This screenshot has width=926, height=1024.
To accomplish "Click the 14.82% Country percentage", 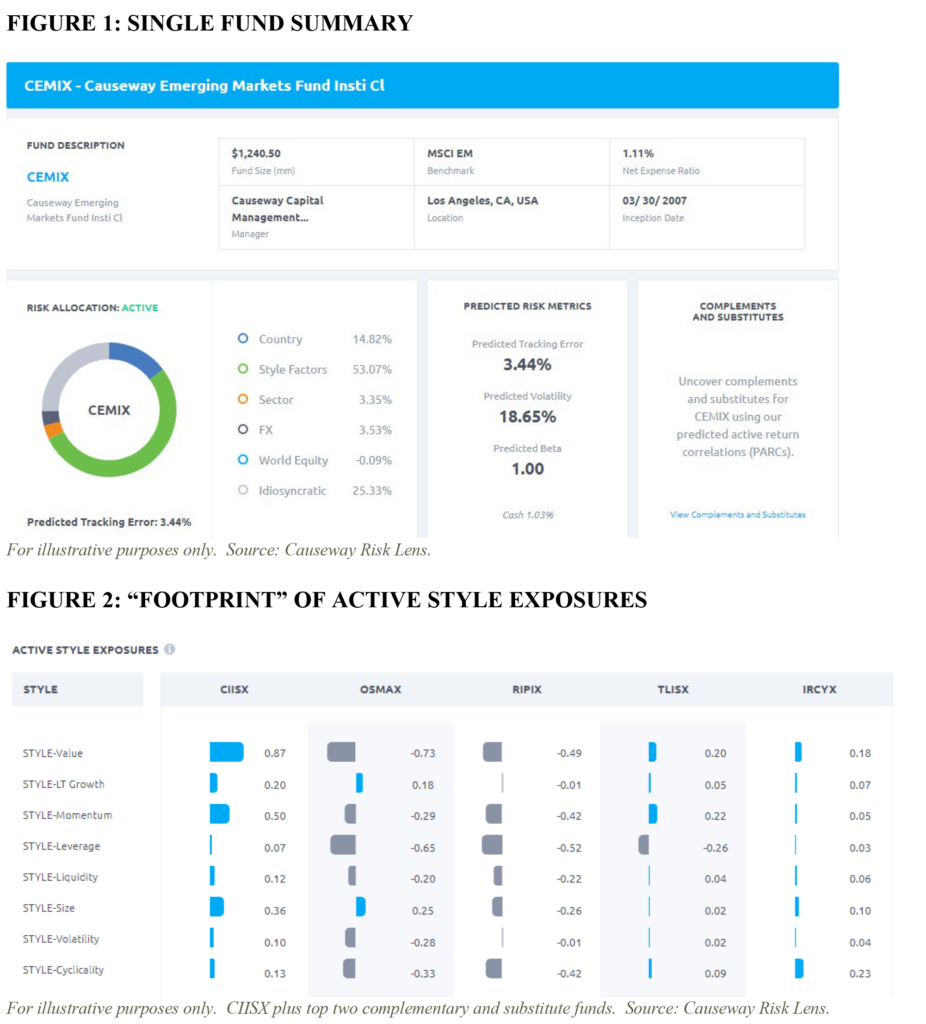I will (x=372, y=339).
